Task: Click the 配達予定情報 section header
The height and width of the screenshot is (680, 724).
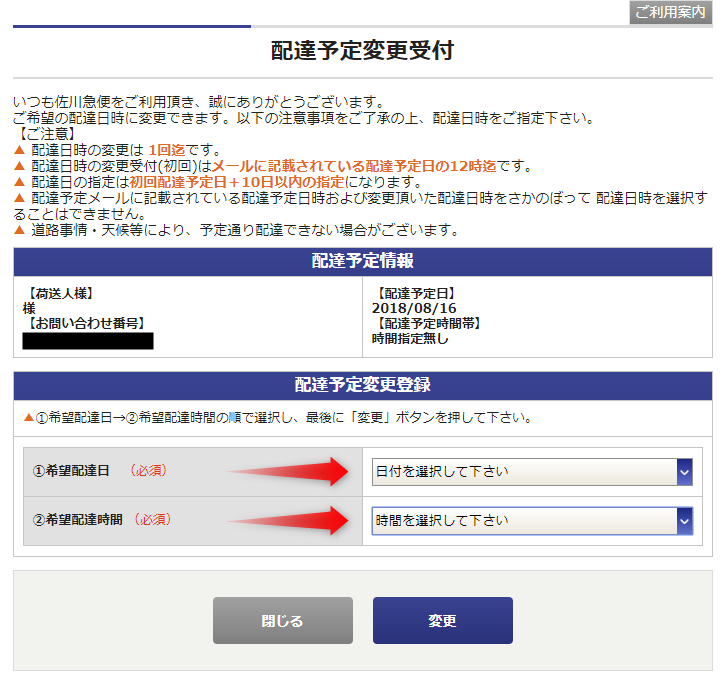Action: (x=362, y=261)
